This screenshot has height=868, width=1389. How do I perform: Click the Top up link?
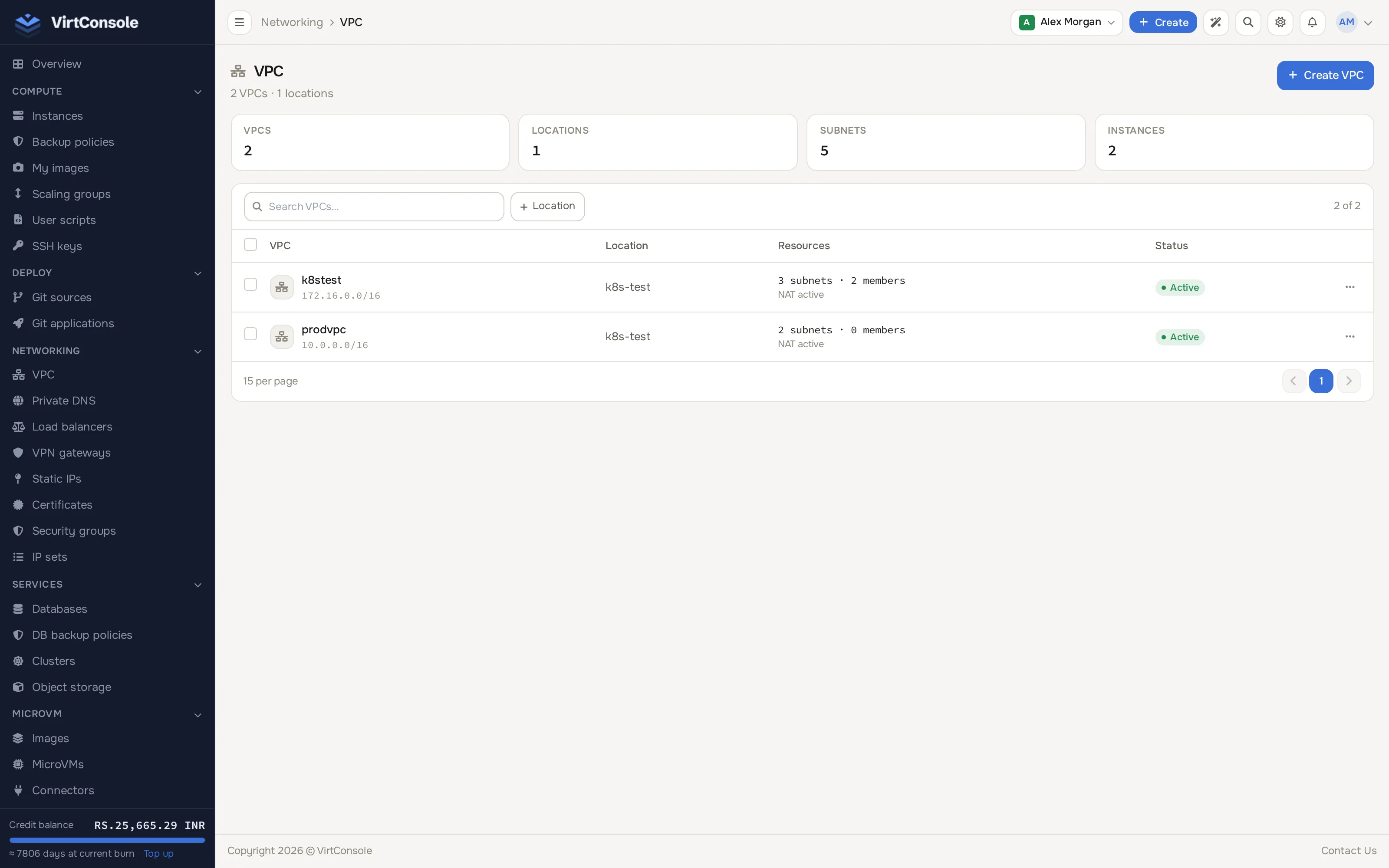click(x=158, y=854)
